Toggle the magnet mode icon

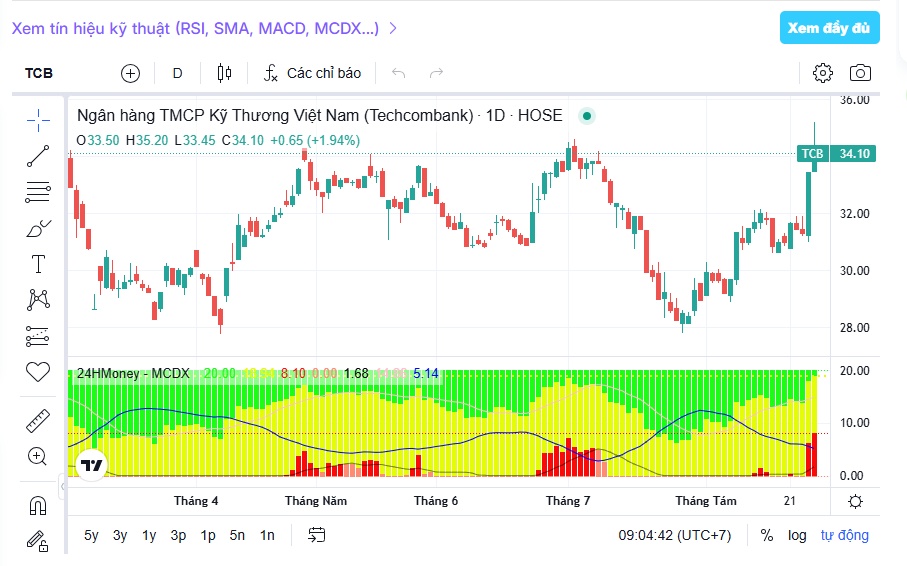38,506
